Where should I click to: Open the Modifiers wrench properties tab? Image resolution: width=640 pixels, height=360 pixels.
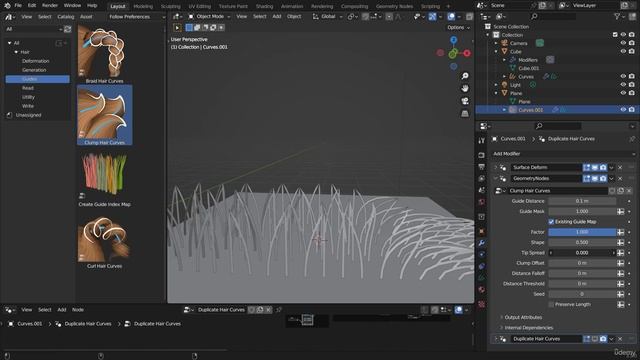[x=482, y=243]
